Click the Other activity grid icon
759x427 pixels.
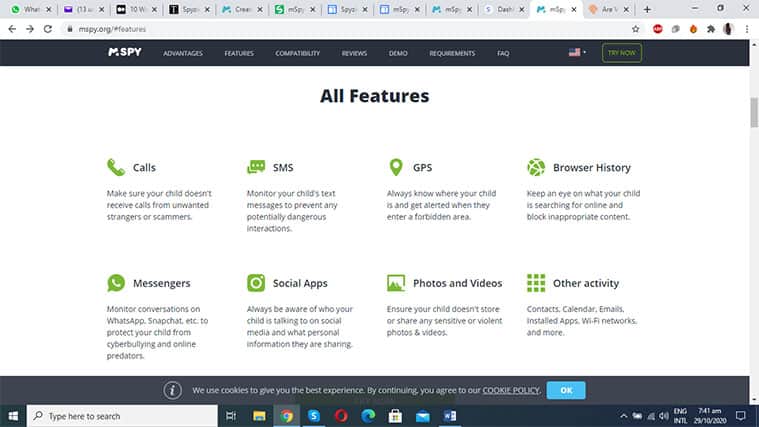click(x=536, y=283)
